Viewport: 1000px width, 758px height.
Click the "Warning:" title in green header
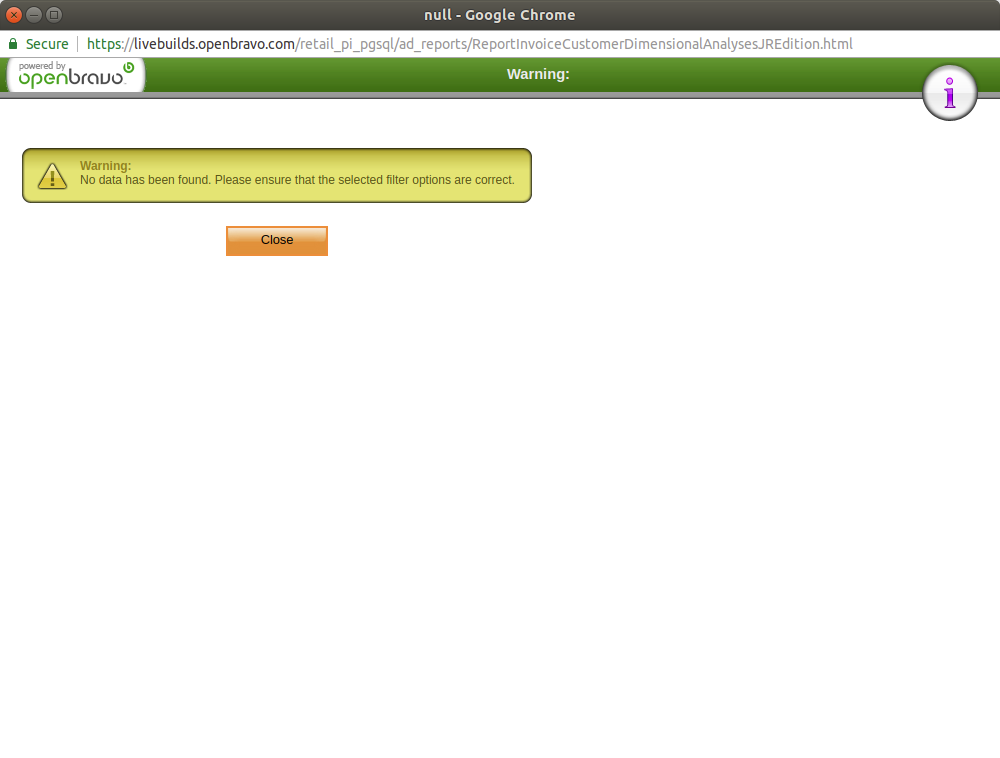(538, 74)
